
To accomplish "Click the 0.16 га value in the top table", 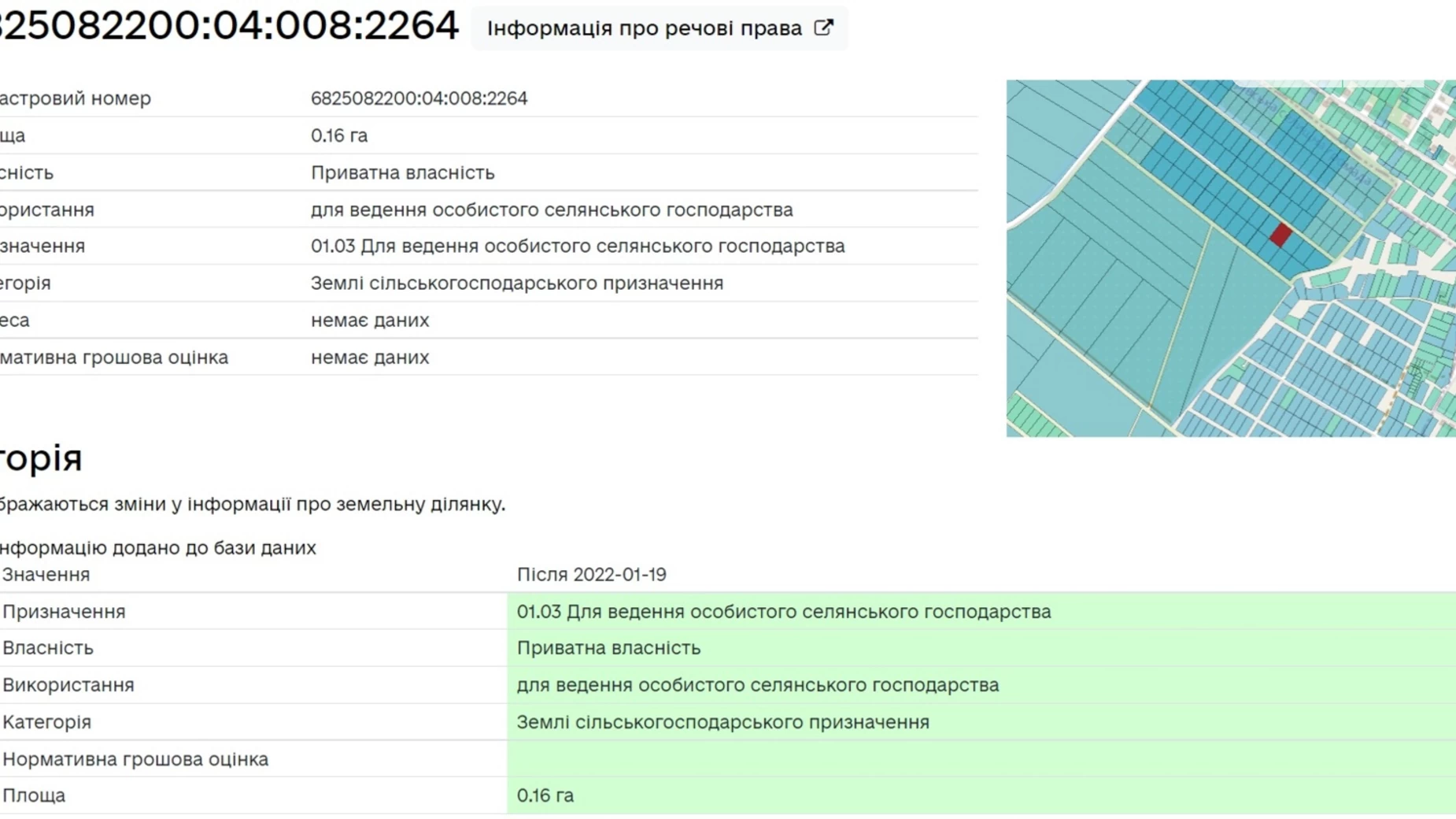I will tap(339, 135).
